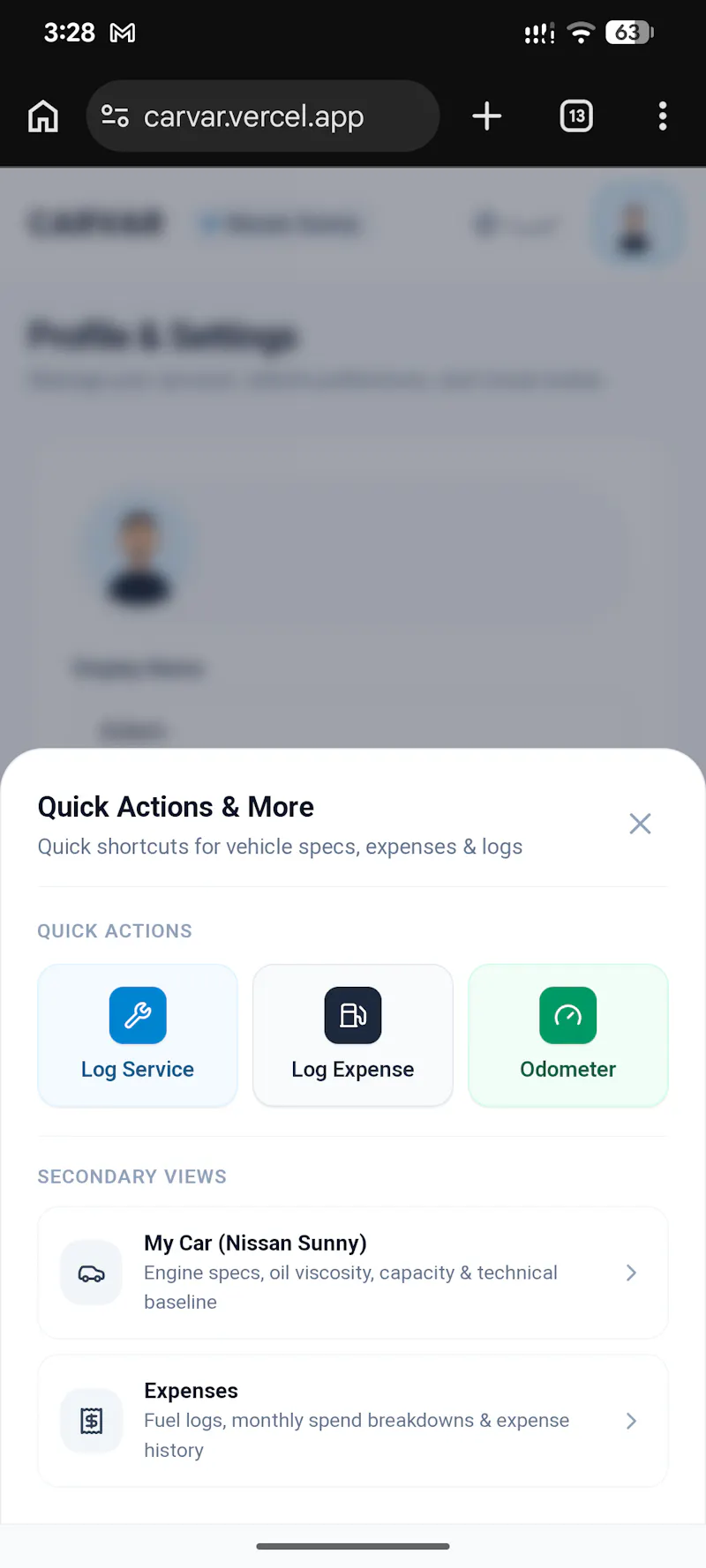
Task: Show the 13 open tabs switcher
Action: [x=576, y=116]
